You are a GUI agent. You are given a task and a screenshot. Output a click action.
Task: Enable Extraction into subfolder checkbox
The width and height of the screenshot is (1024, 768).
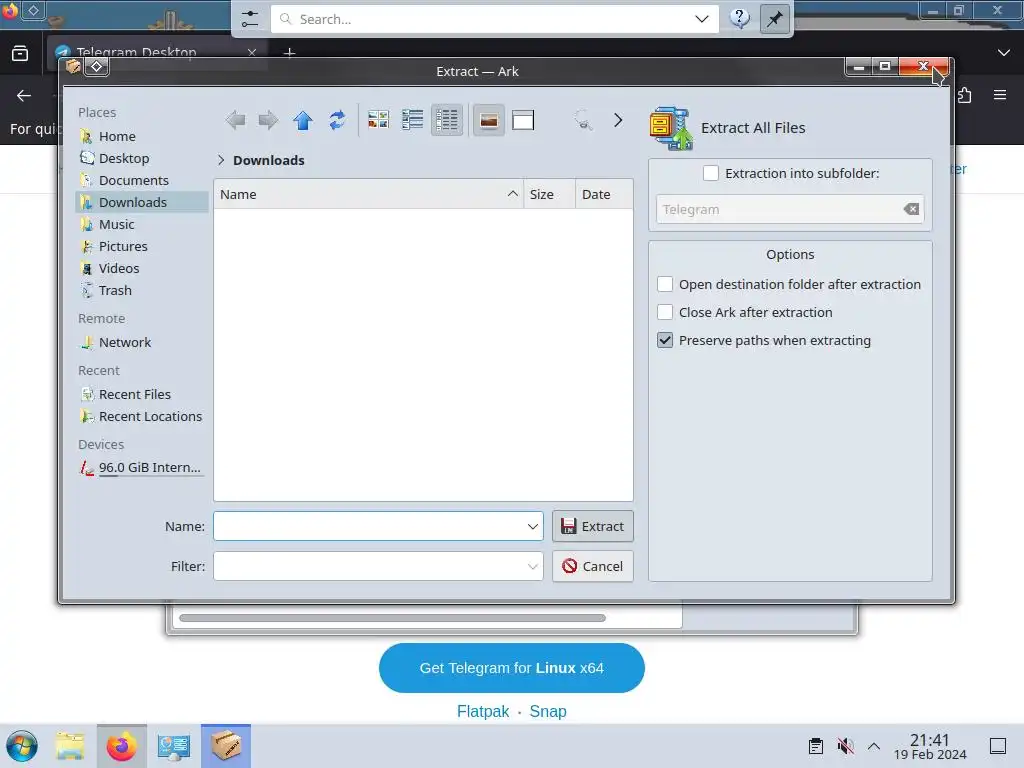(711, 173)
